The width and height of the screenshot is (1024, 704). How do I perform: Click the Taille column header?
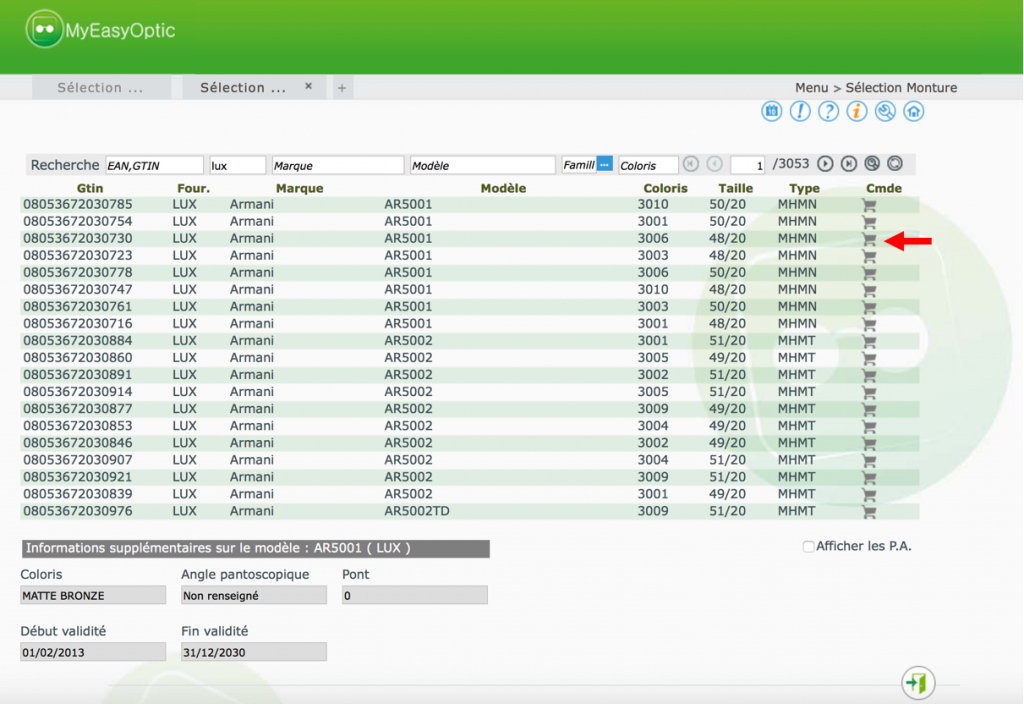coord(736,188)
